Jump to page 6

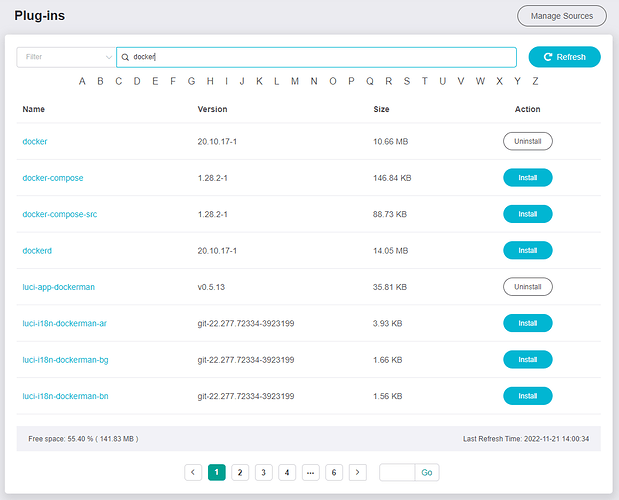pyautogui.click(x=334, y=472)
